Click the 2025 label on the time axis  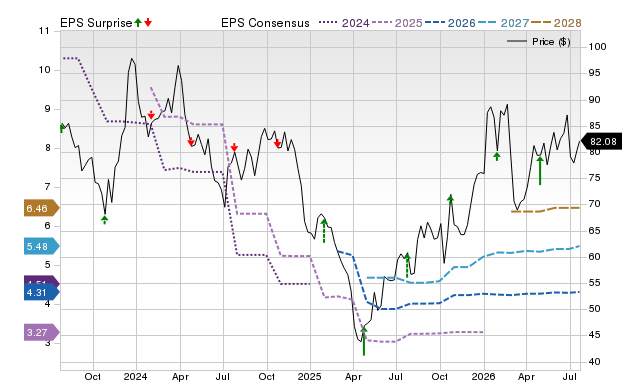309,376
